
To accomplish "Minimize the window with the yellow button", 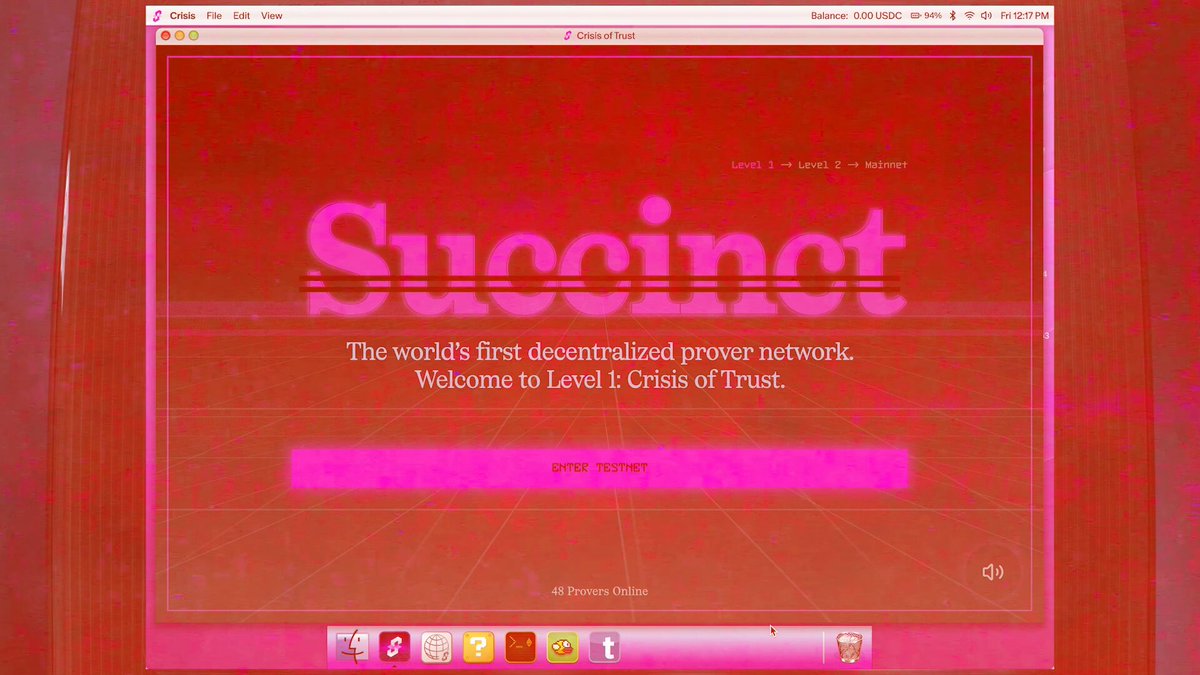I will (x=179, y=35).
